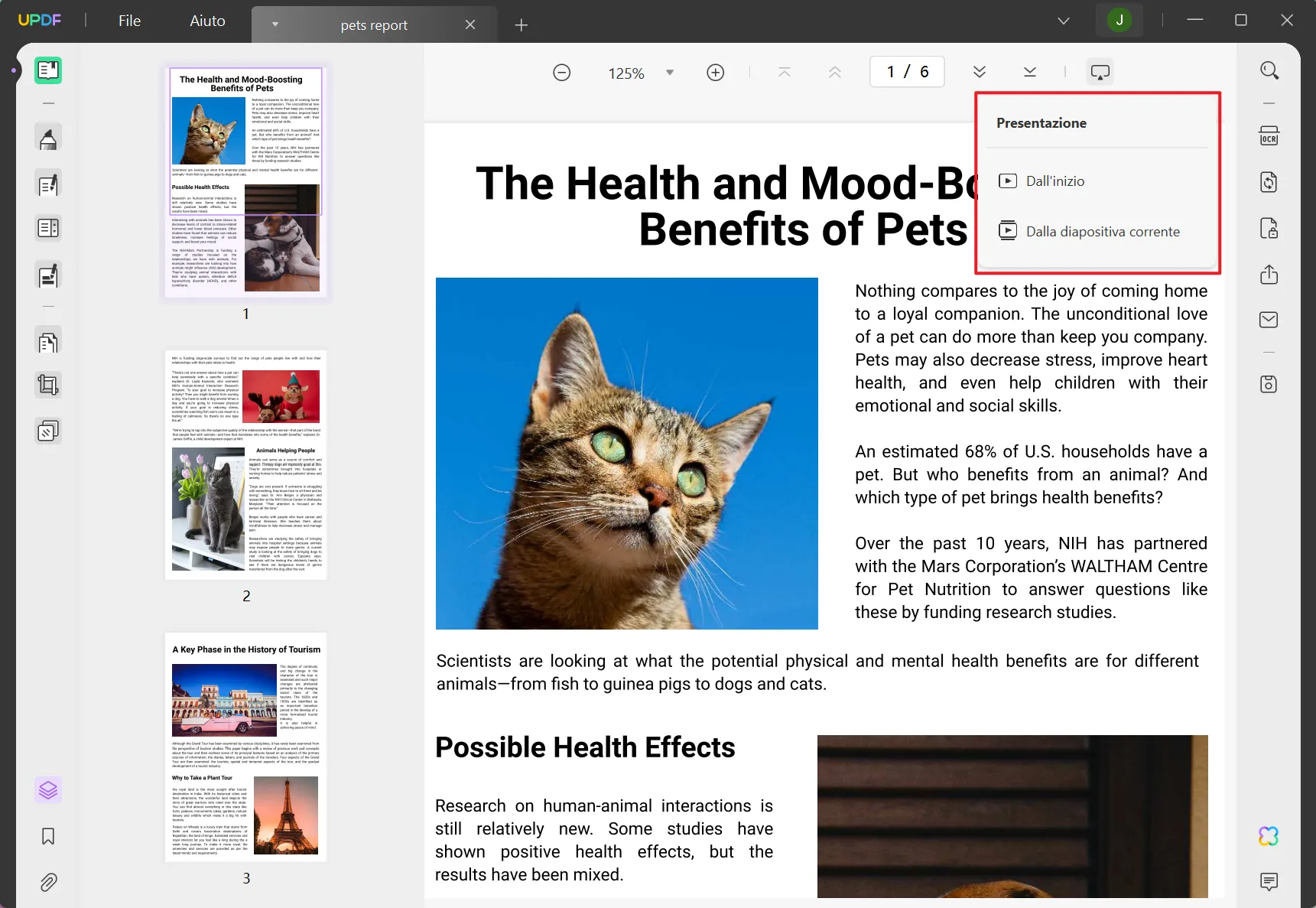Switch to the pets report tab
This screenshot has height=908, width=1316.
pyautogui.click(x=373, y=24)
